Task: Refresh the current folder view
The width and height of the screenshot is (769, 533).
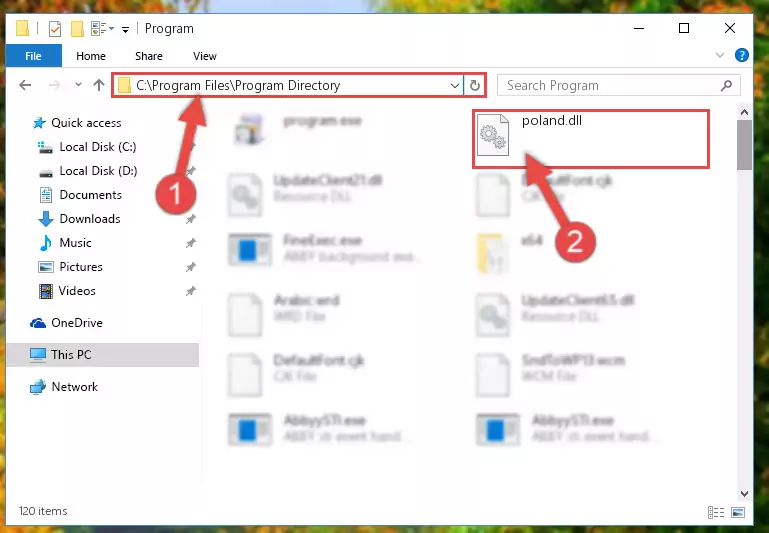Action: point(474,85)
